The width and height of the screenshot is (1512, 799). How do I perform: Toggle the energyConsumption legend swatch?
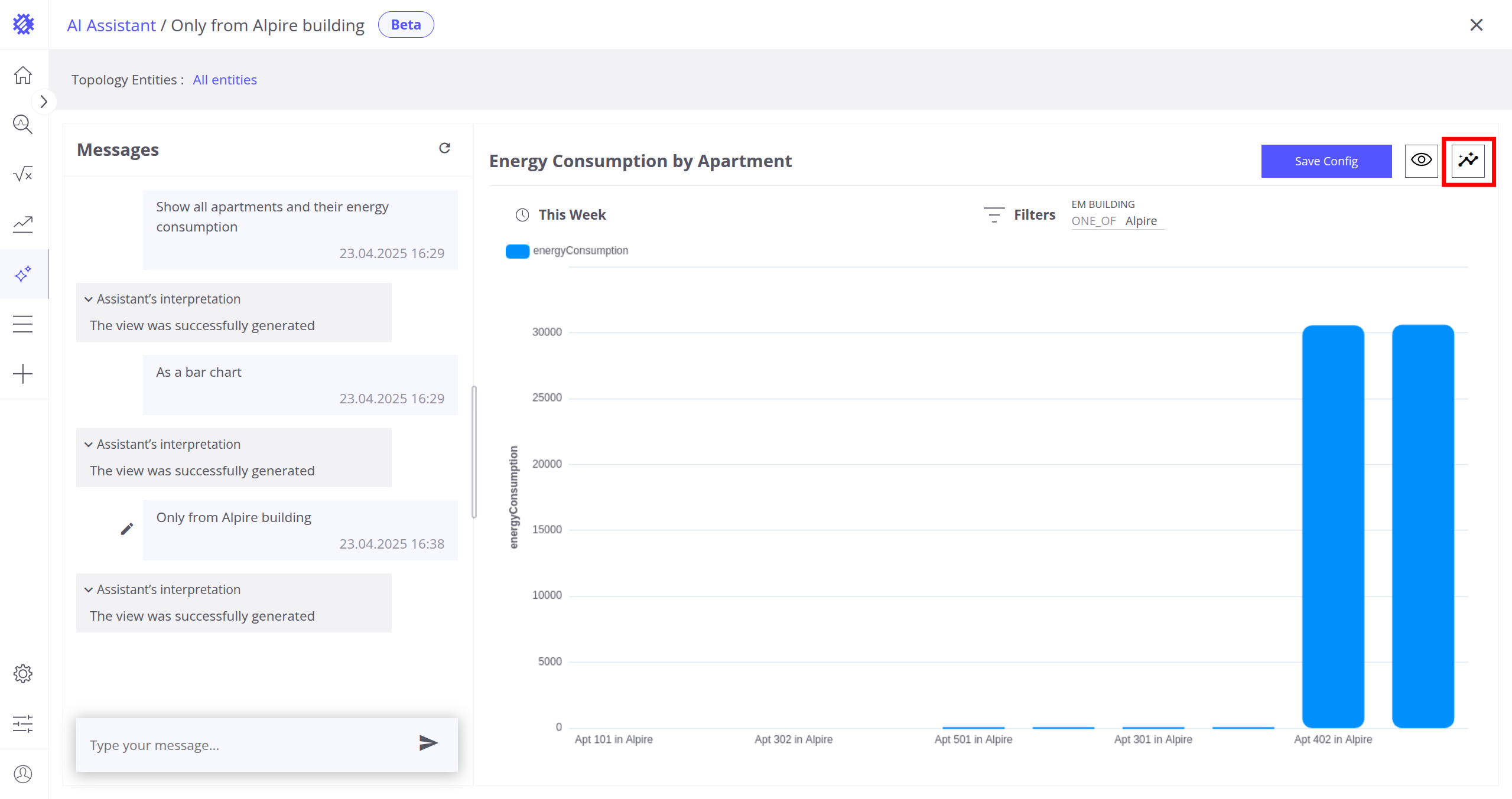[517, 251]
